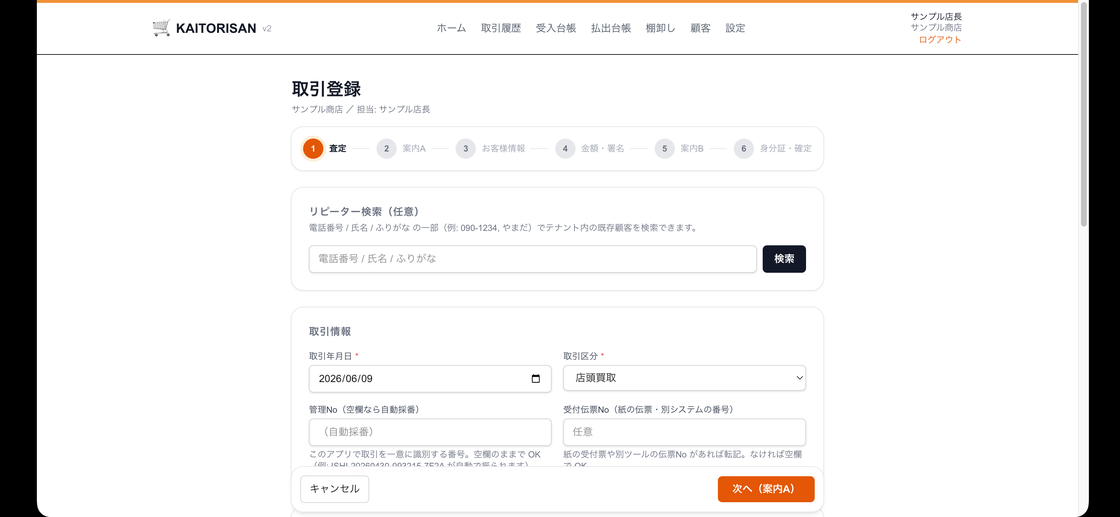
Task: Click the サンプル商店 store name in header
Action: click(936, 27)
